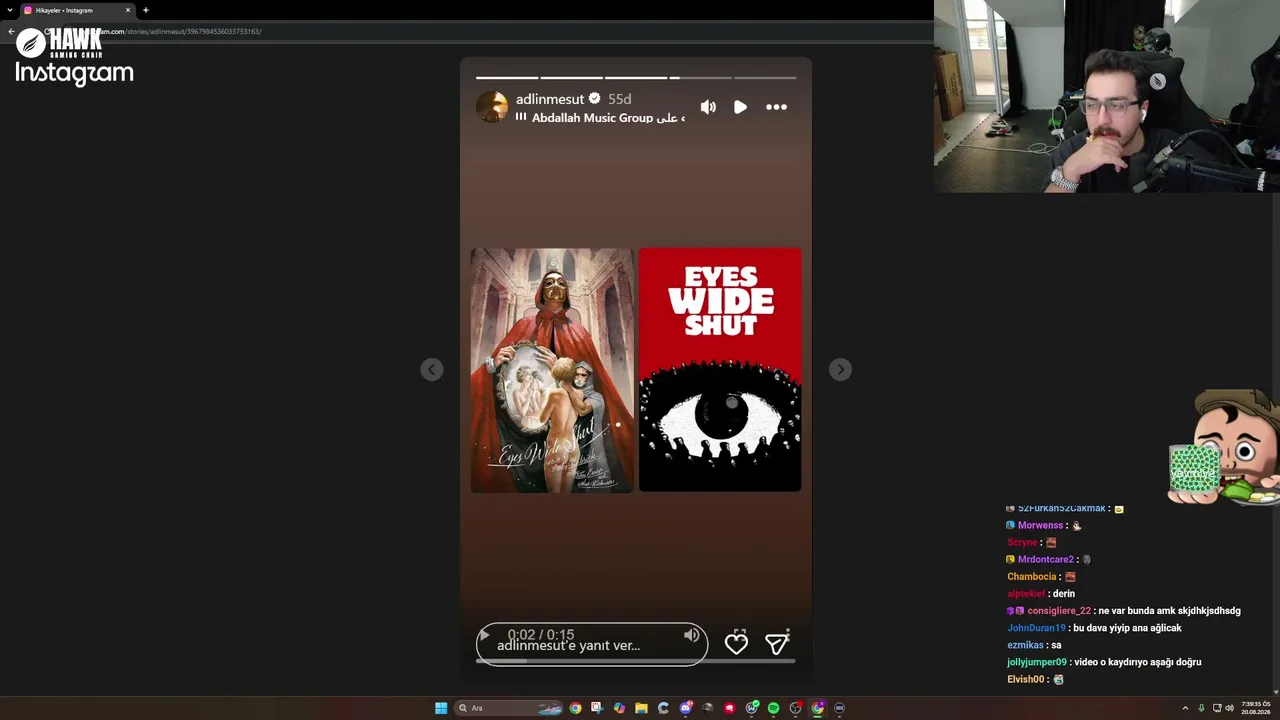
Task: Click the illustrated Eyes Wide Shut poster
Action: [552, 370]
